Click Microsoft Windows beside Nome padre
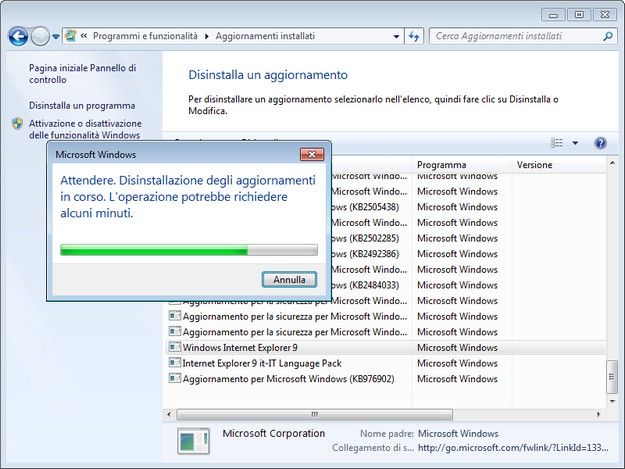This screenshot has width=625, height=469. [458, 434]
